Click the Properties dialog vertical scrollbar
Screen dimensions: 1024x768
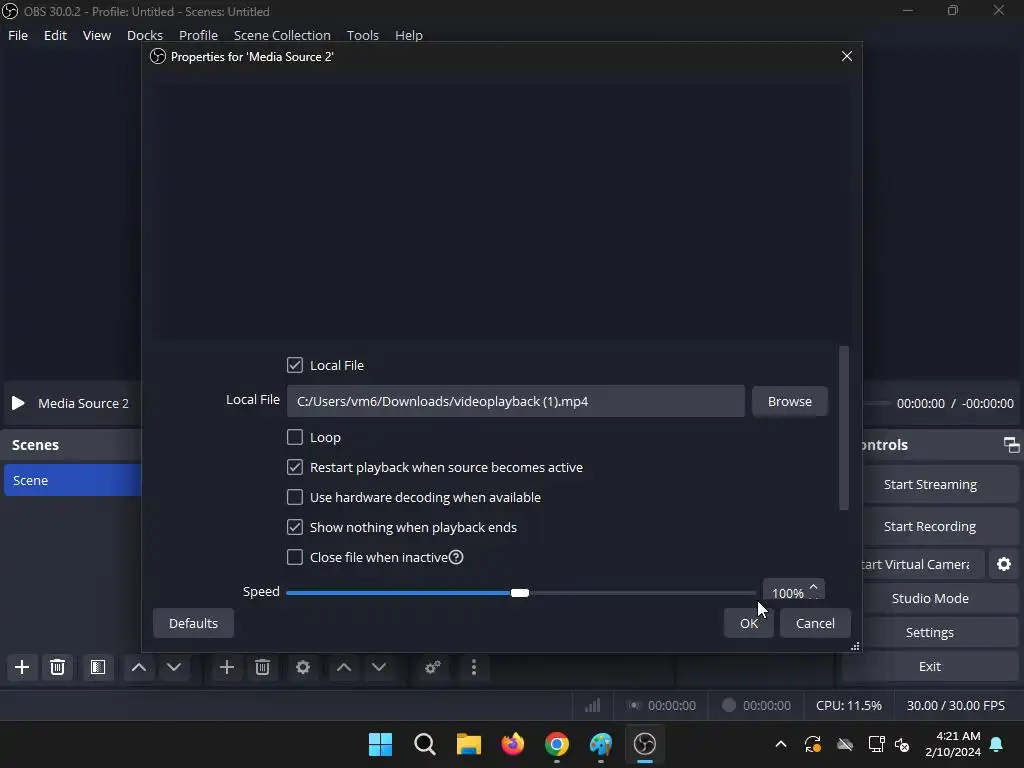click(844, 428)
